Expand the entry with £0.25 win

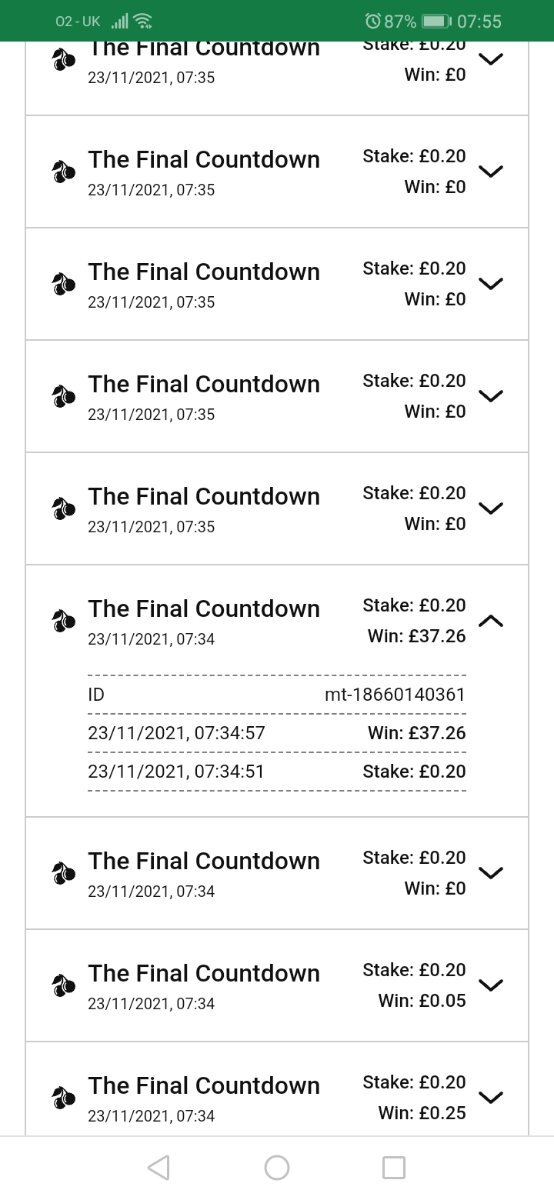(x=491, y=1097)
